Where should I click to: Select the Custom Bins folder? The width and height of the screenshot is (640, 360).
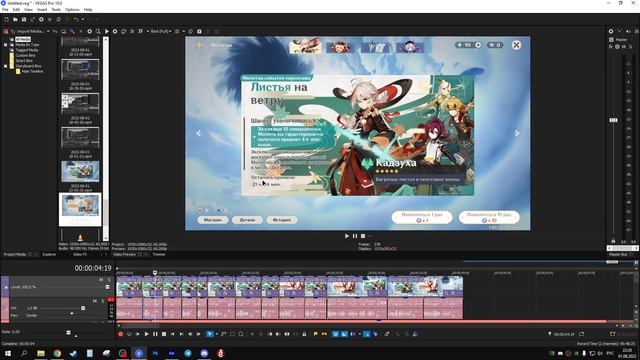25,55
